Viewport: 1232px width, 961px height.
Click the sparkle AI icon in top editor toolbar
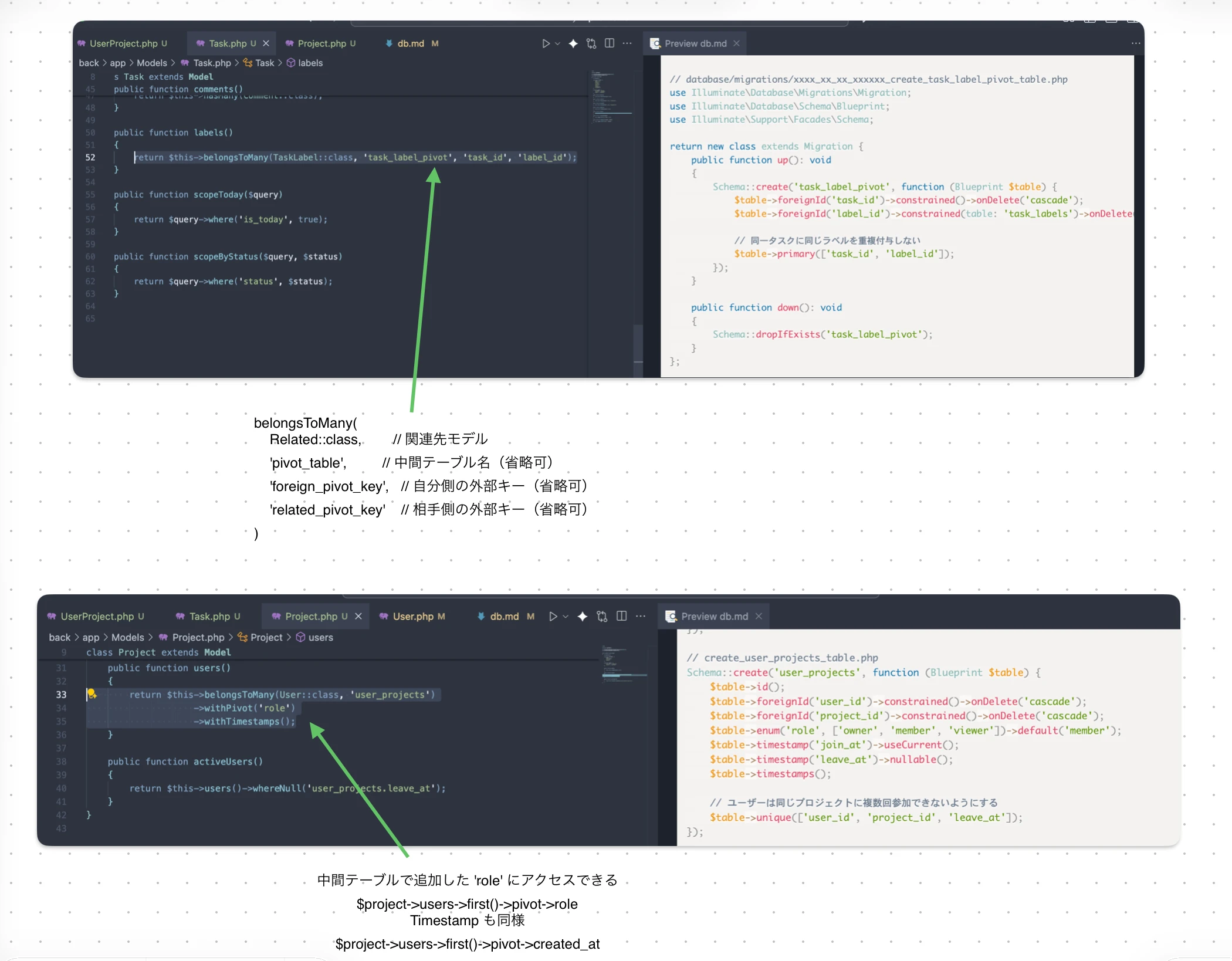(x=573, y=43)
